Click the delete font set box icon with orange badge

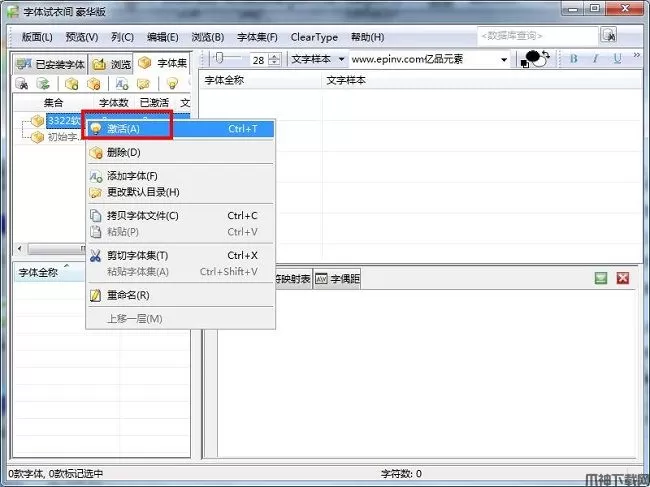click(94, 84)
